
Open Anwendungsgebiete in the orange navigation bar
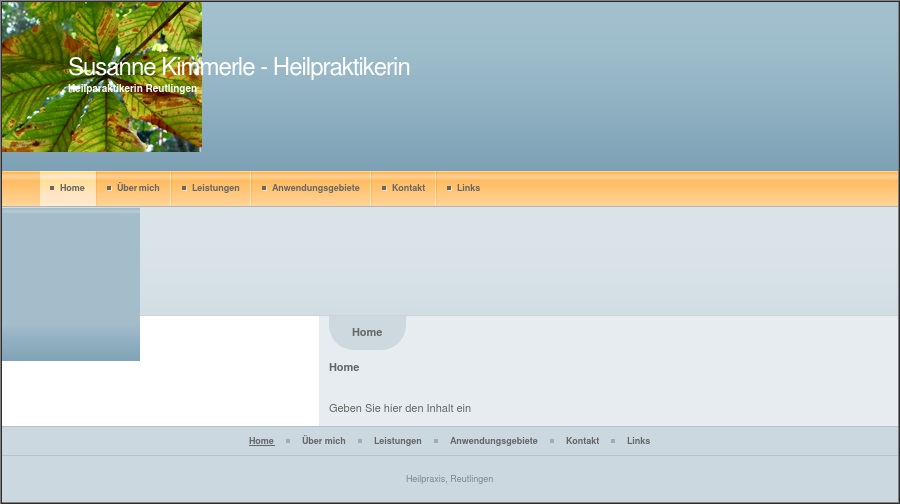[315, 188]
